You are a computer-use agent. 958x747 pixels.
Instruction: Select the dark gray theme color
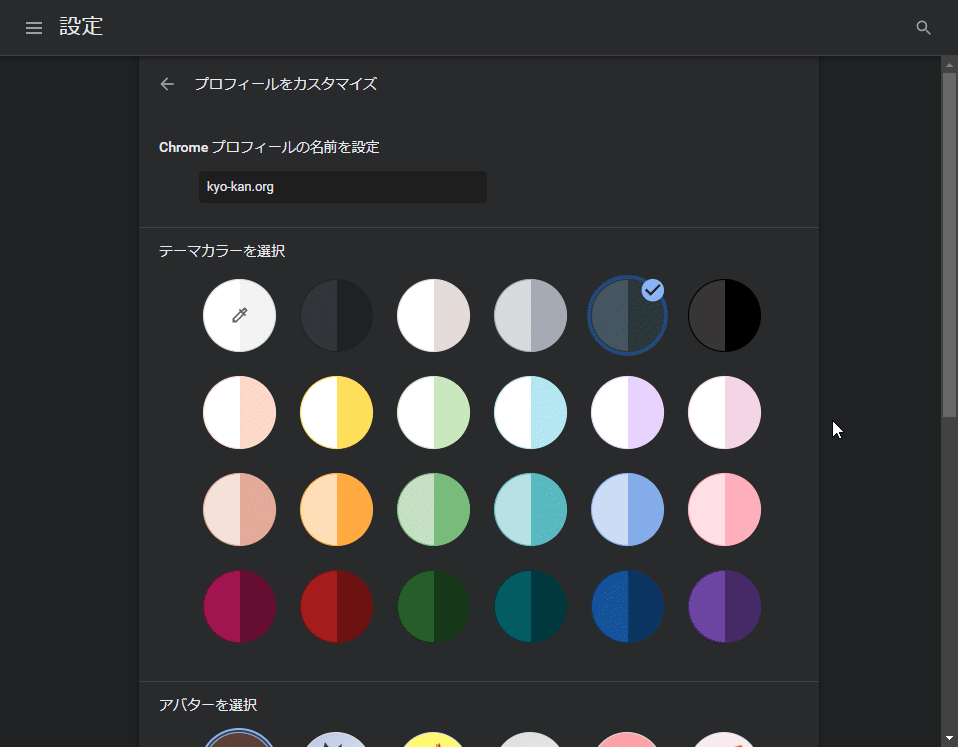click(337, 316)
